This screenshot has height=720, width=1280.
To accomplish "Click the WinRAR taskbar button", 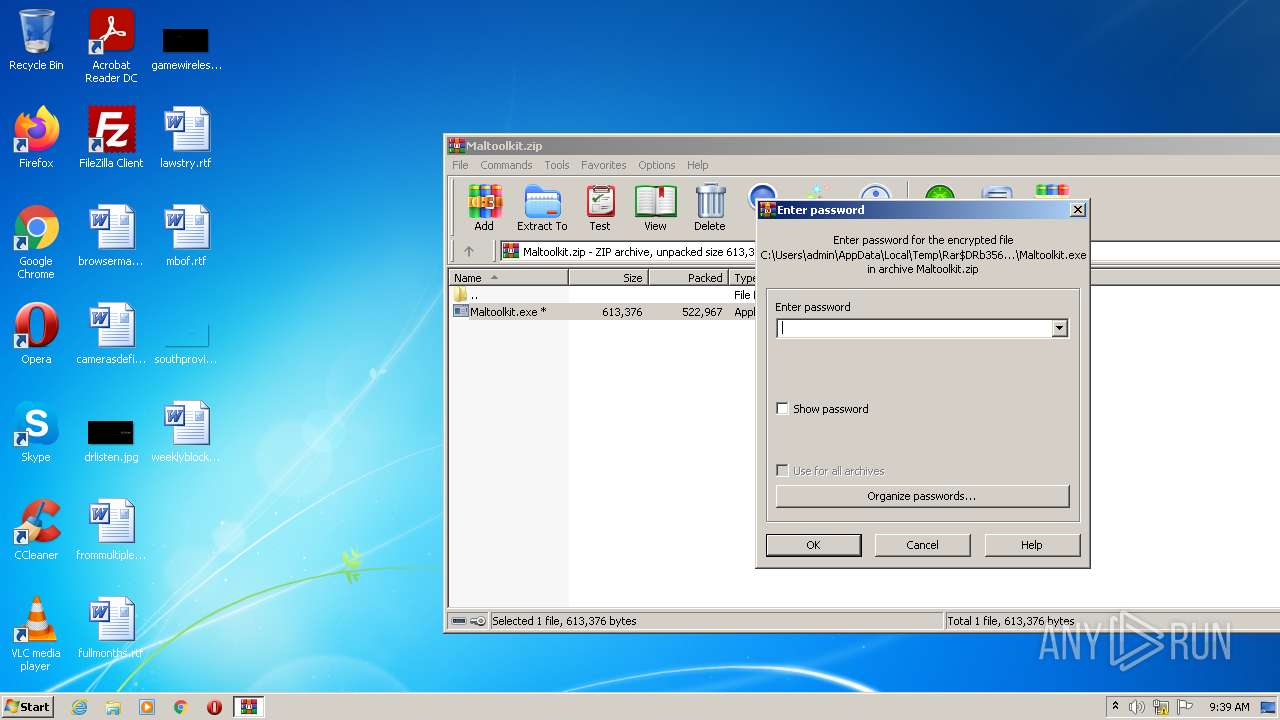I will [249, 707].
